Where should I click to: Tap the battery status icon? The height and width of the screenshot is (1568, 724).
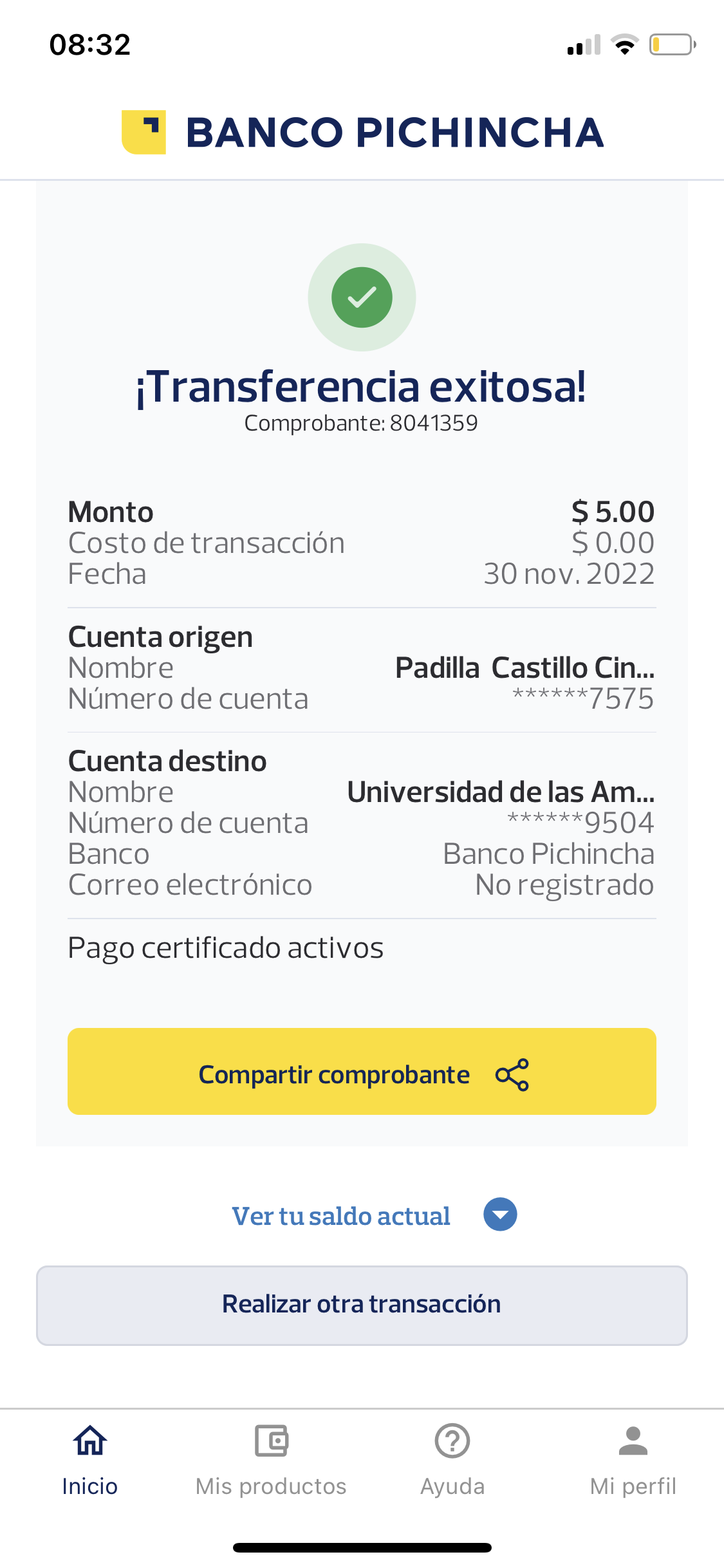tap(672, 44)
